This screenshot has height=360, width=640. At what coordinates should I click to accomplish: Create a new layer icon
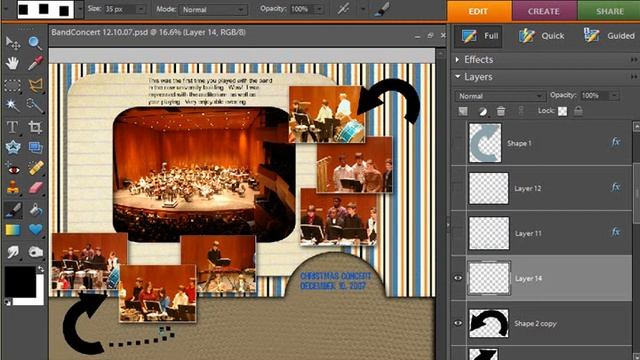point(462,111)
